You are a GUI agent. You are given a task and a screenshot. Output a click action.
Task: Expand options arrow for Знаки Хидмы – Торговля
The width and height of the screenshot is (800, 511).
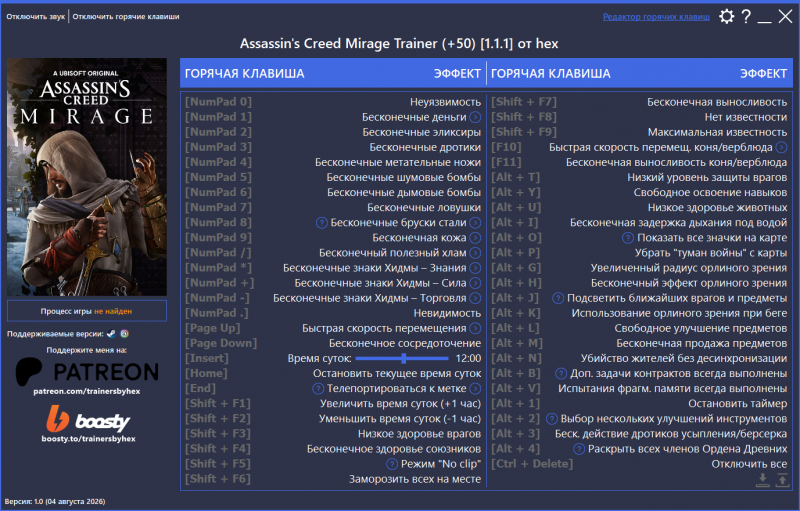point(475,298)
